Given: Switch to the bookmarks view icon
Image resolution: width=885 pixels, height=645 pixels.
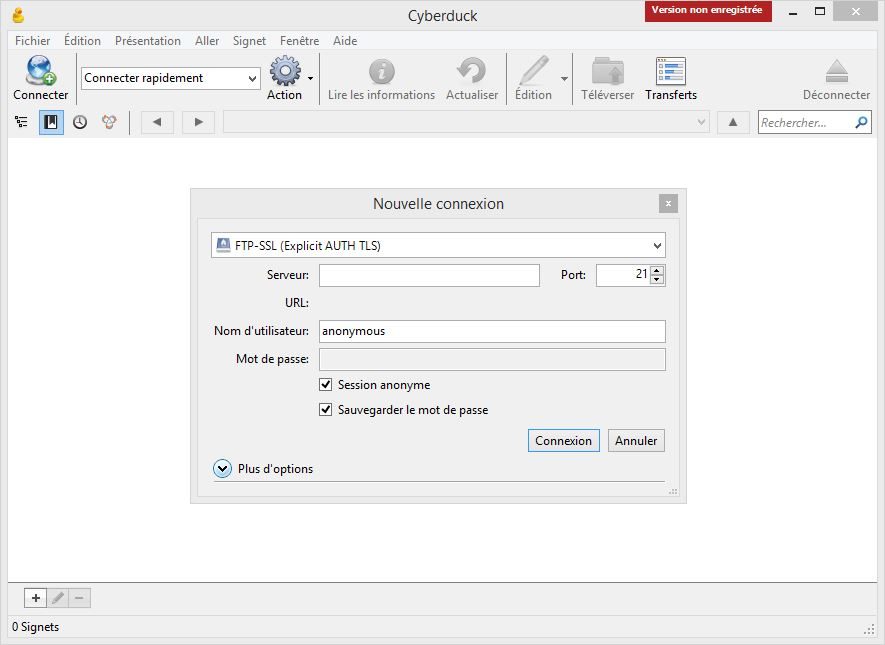Looking at the screenshot, I should coord(51,122).
